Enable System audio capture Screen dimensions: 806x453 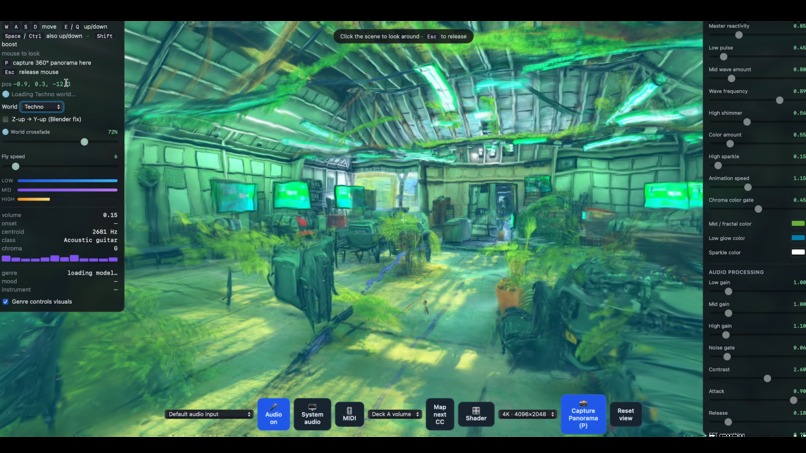click(x=312, y=414)
